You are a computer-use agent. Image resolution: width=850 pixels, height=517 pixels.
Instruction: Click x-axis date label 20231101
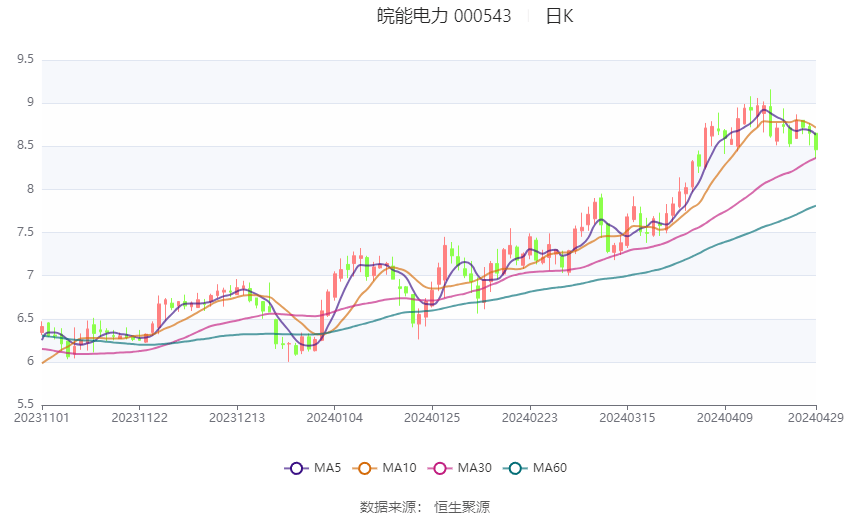42,418
